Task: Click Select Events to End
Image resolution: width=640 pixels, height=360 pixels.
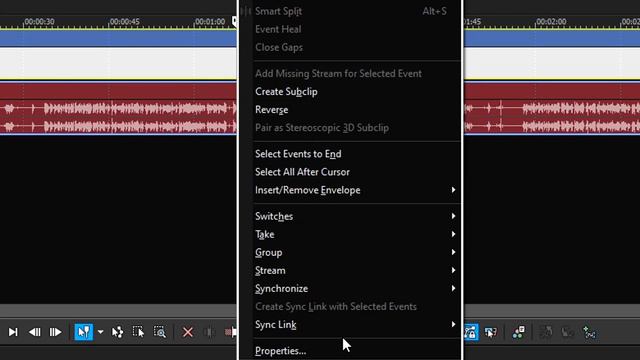Action: coord(298,154)
